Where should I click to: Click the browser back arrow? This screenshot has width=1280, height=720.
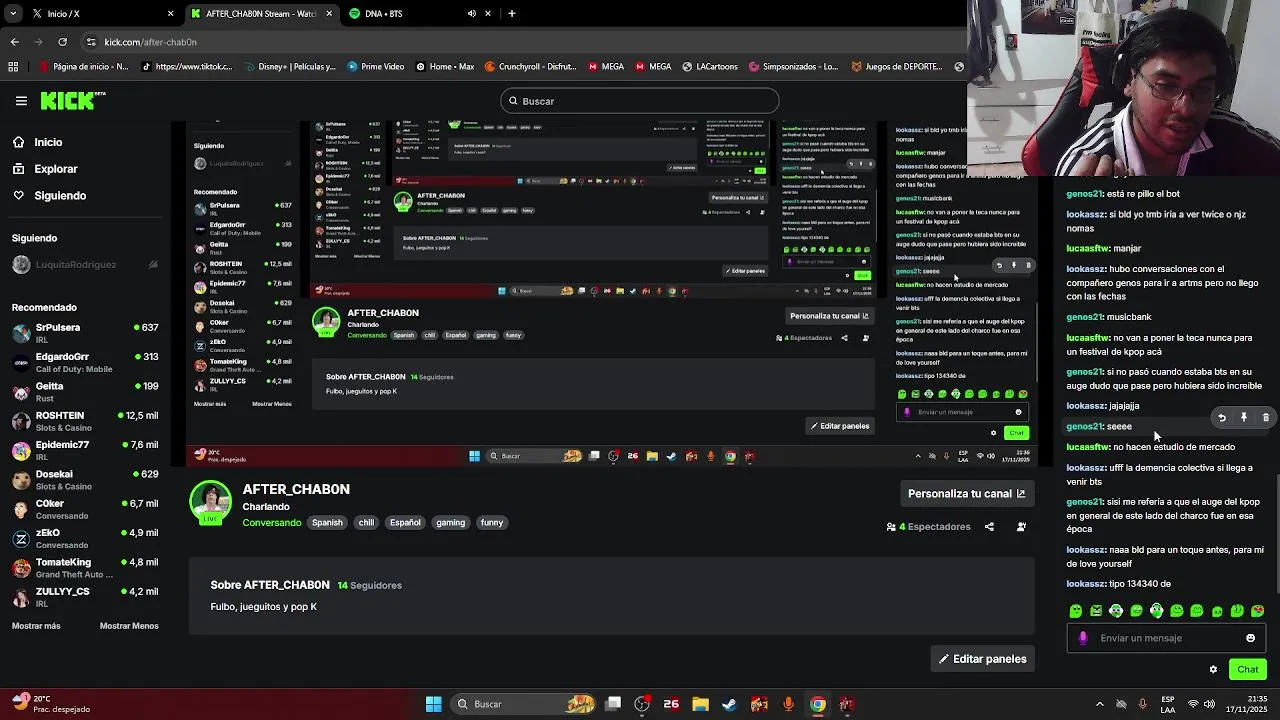14,42
